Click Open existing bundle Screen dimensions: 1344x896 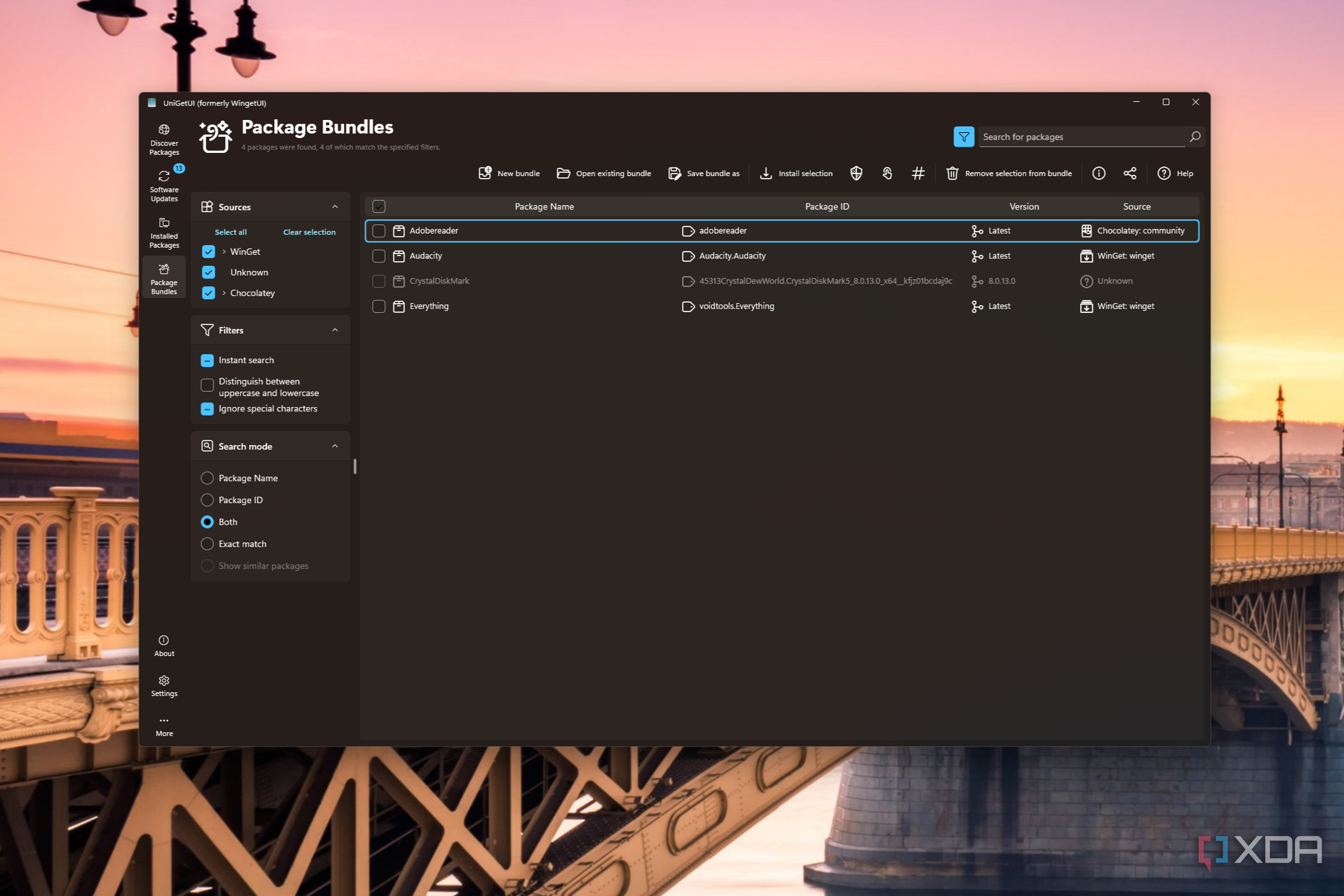604,174
